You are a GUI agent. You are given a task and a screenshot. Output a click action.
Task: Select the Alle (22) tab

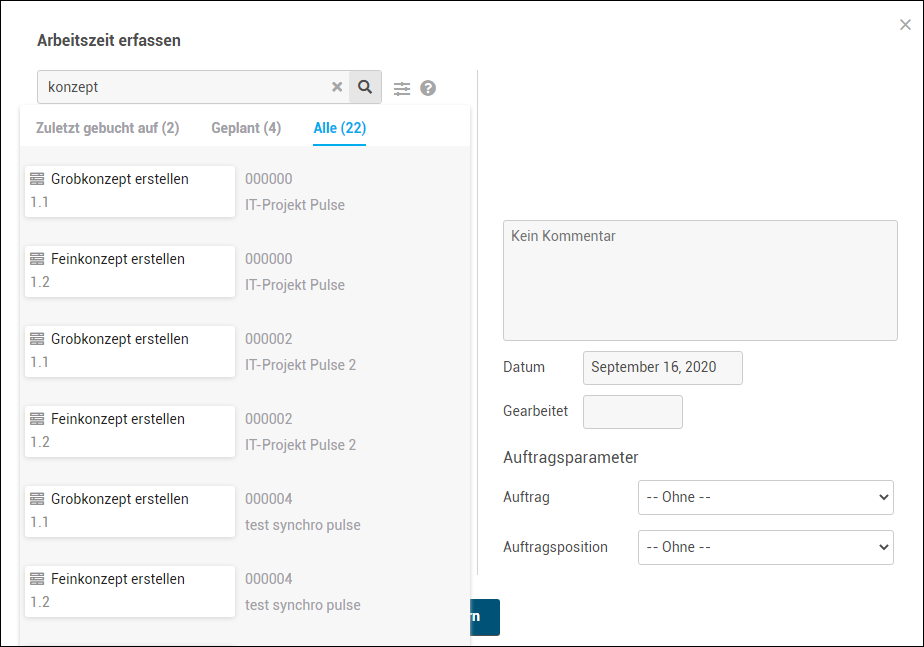[339, 128]
